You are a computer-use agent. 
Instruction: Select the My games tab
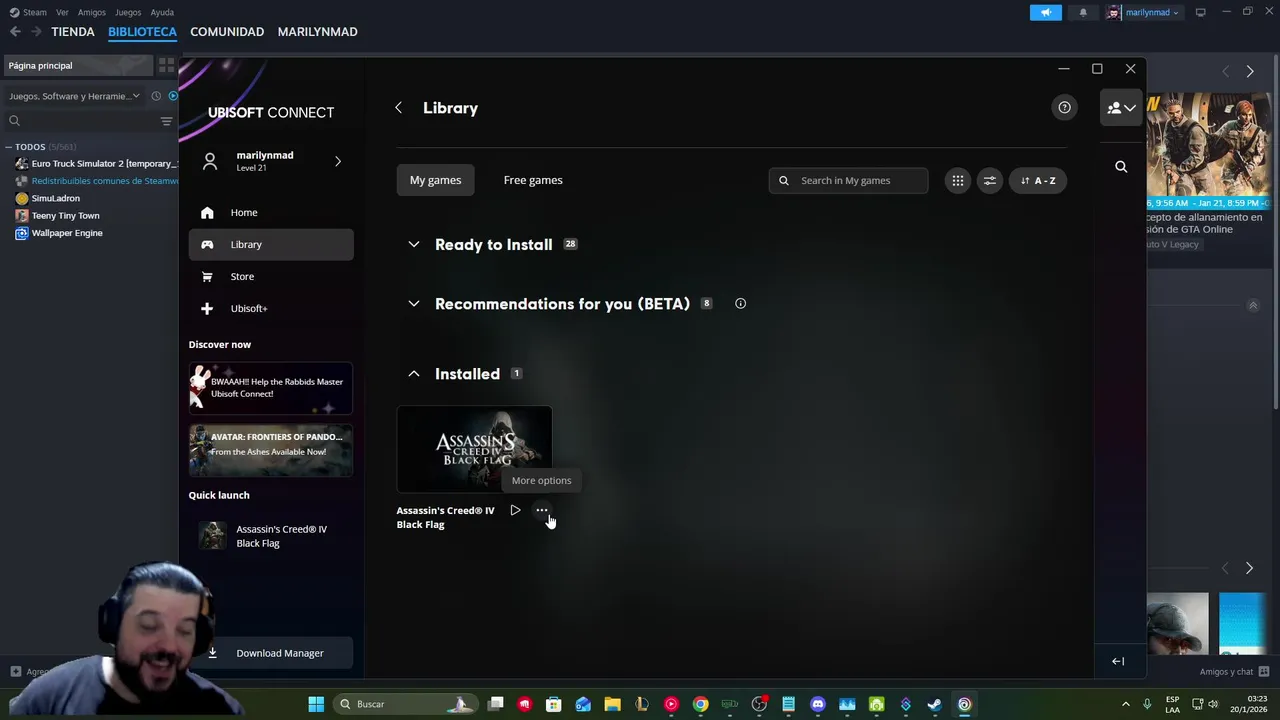pyautogui.click(x=436, y=181)
